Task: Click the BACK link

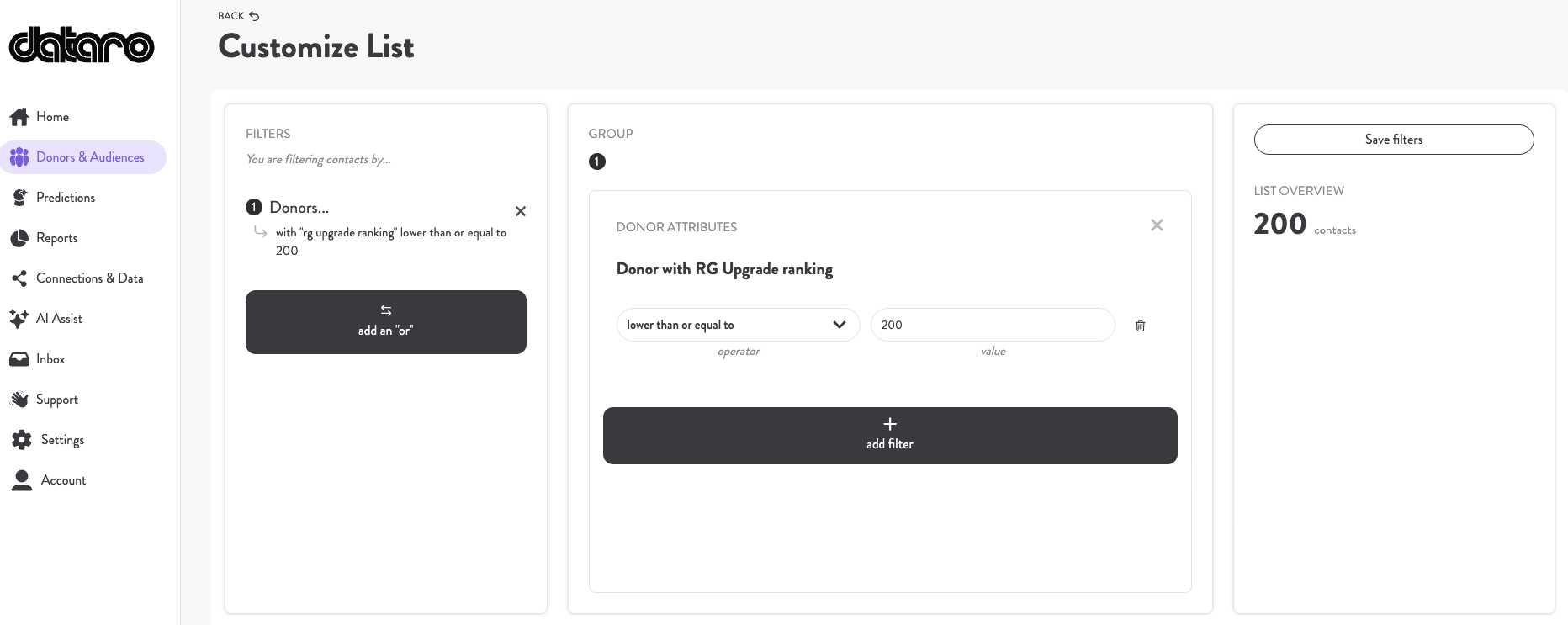Action: [239, 16]
